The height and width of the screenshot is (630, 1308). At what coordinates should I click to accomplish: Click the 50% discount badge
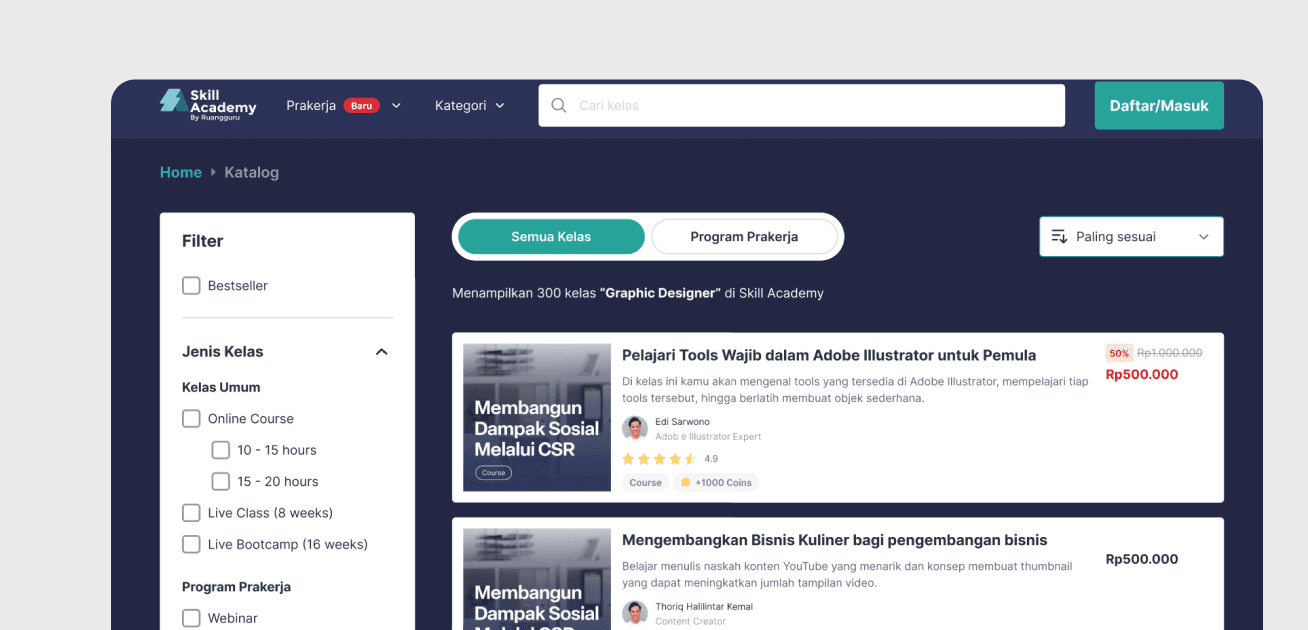pos(1119,353)
